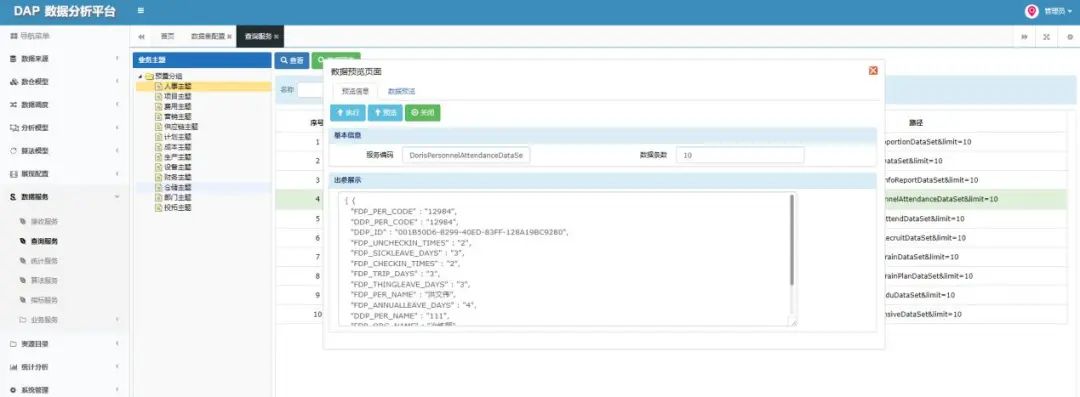Switch to the second tab in preview dialog
The image size is (1080, 397).
pos(401,91)
